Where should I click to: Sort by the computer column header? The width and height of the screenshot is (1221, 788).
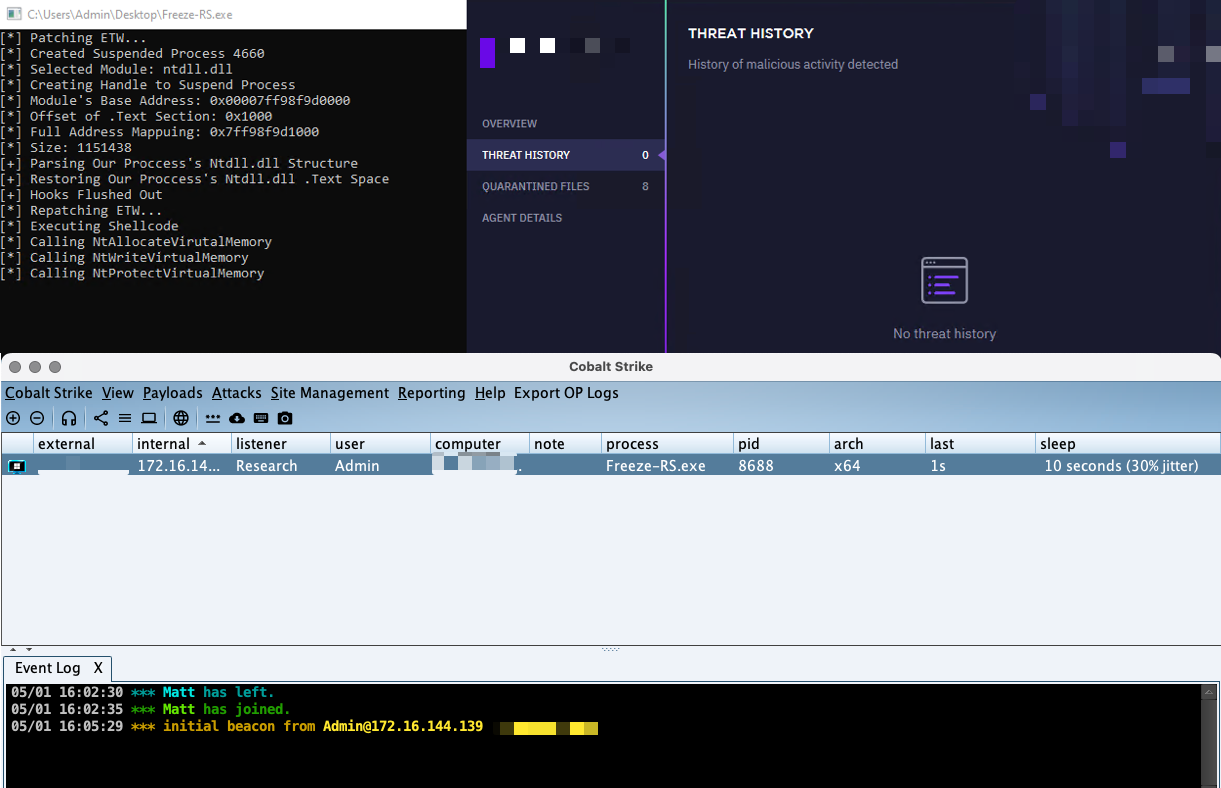[x=480, y=443]
